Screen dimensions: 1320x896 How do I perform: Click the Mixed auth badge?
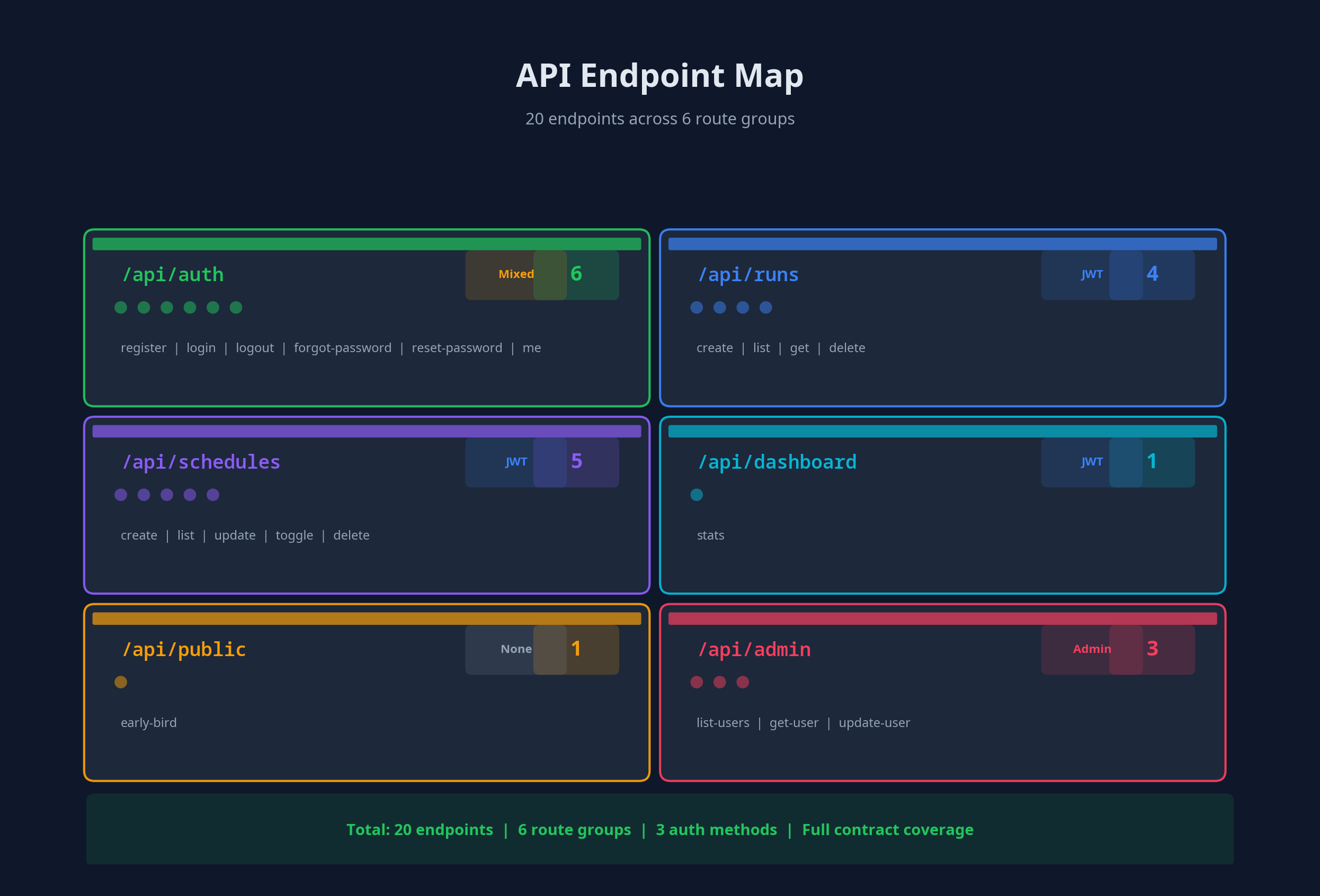tap(516, 275)
